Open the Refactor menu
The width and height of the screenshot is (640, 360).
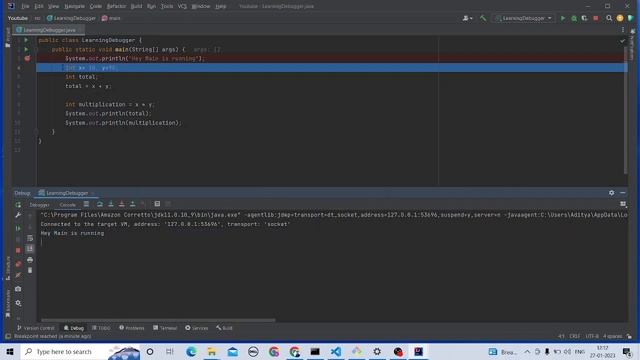tap(116, 6)
